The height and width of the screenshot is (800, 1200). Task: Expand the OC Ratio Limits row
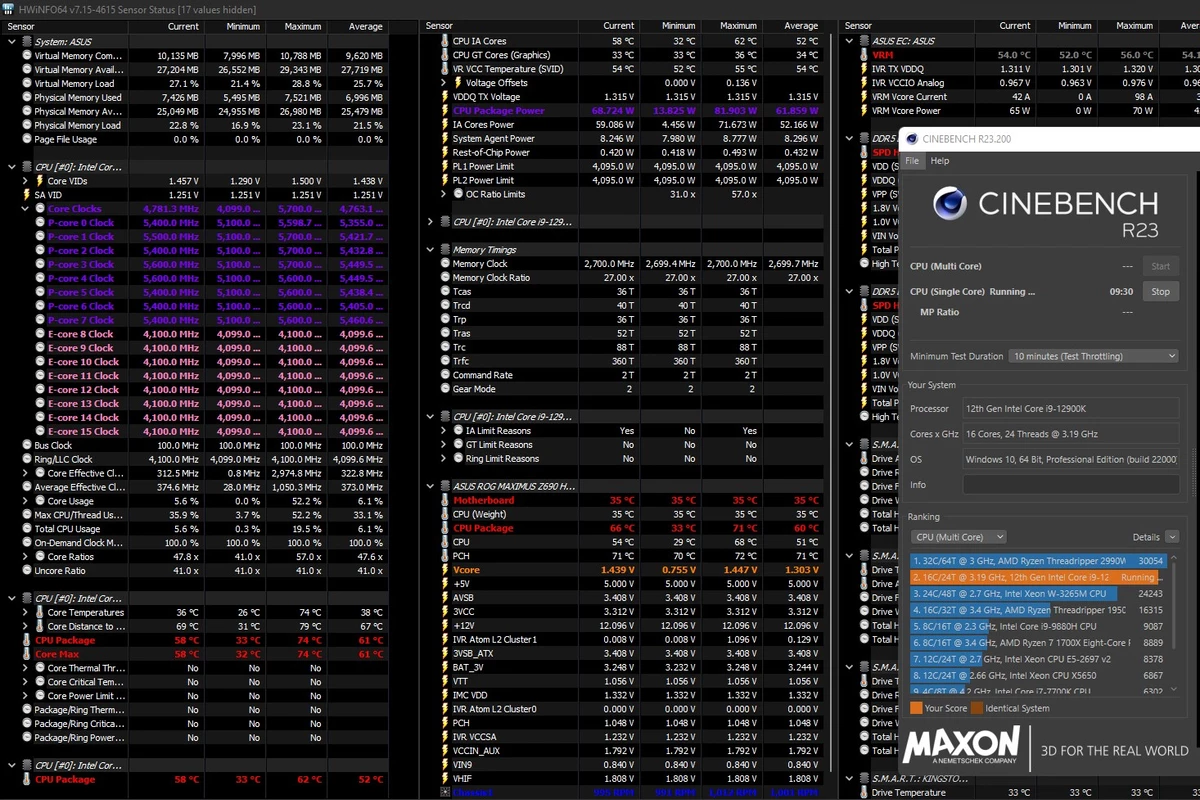[x=444, y=194]
